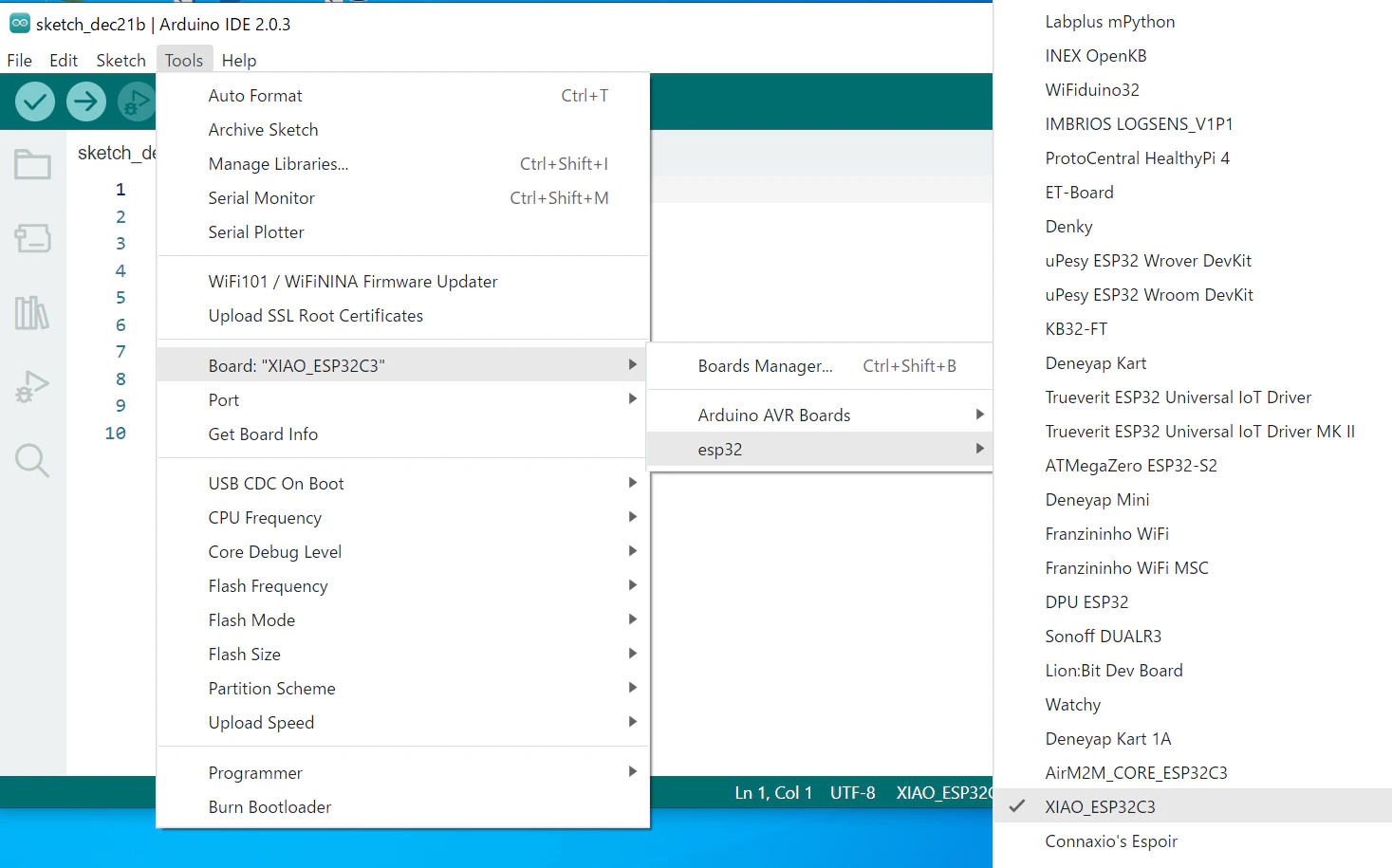This screenshot has width=1392, height=868.
Task: Expand the esp32 boards submenu
Action: (x=820, y=449)
